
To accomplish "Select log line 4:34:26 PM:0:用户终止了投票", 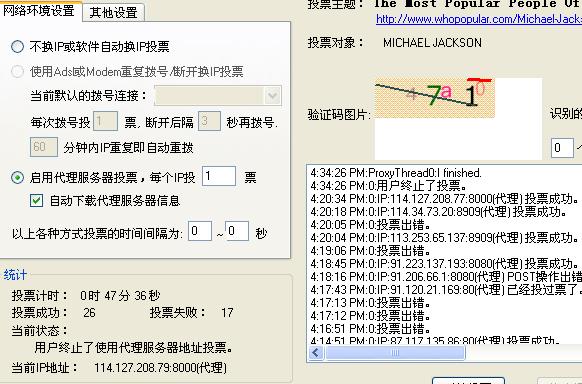I will pyautogui.click(x=389, y=186).
